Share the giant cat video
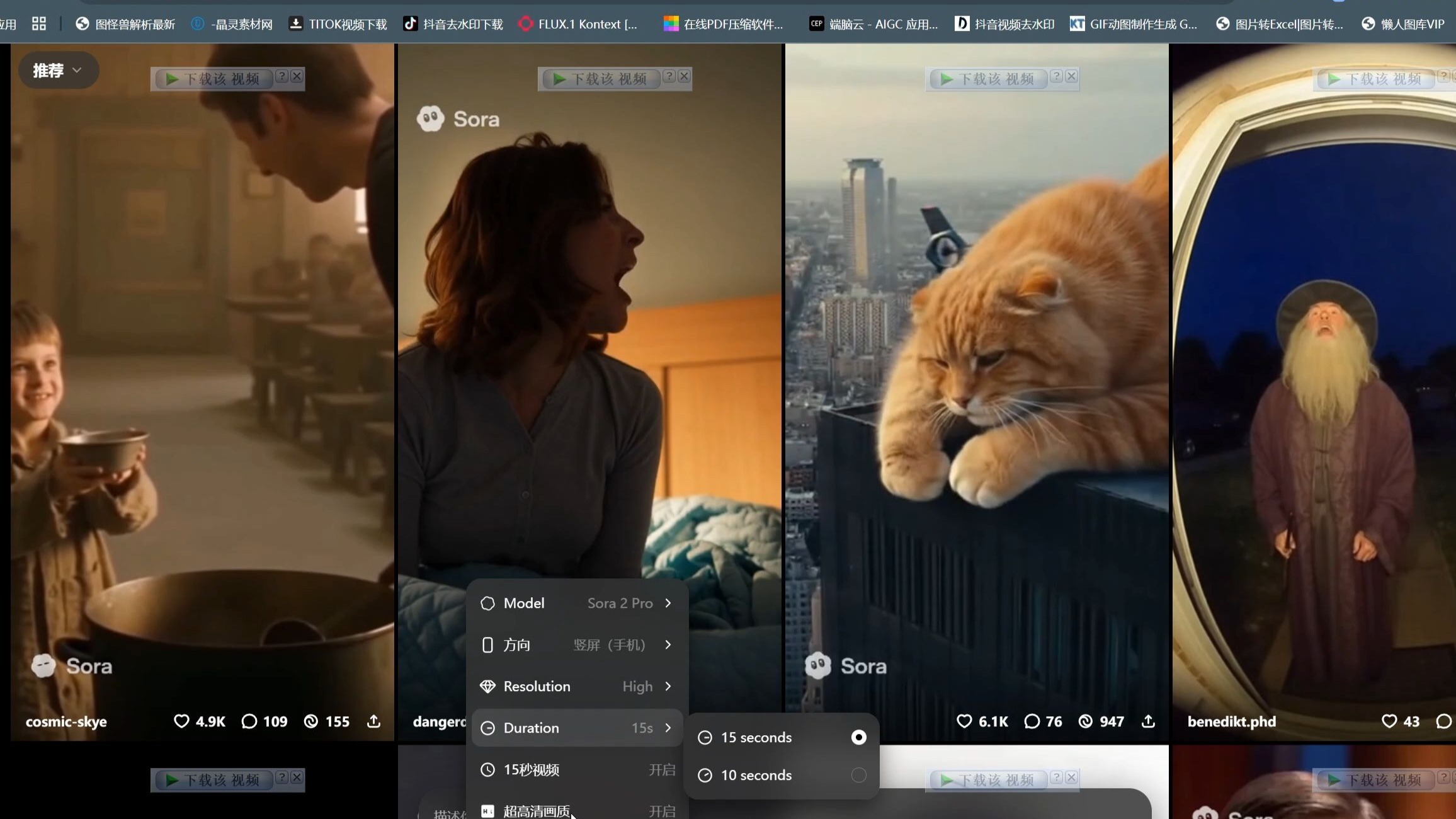The height and width of the screenshot is (819, 1456). point(1148,721)
